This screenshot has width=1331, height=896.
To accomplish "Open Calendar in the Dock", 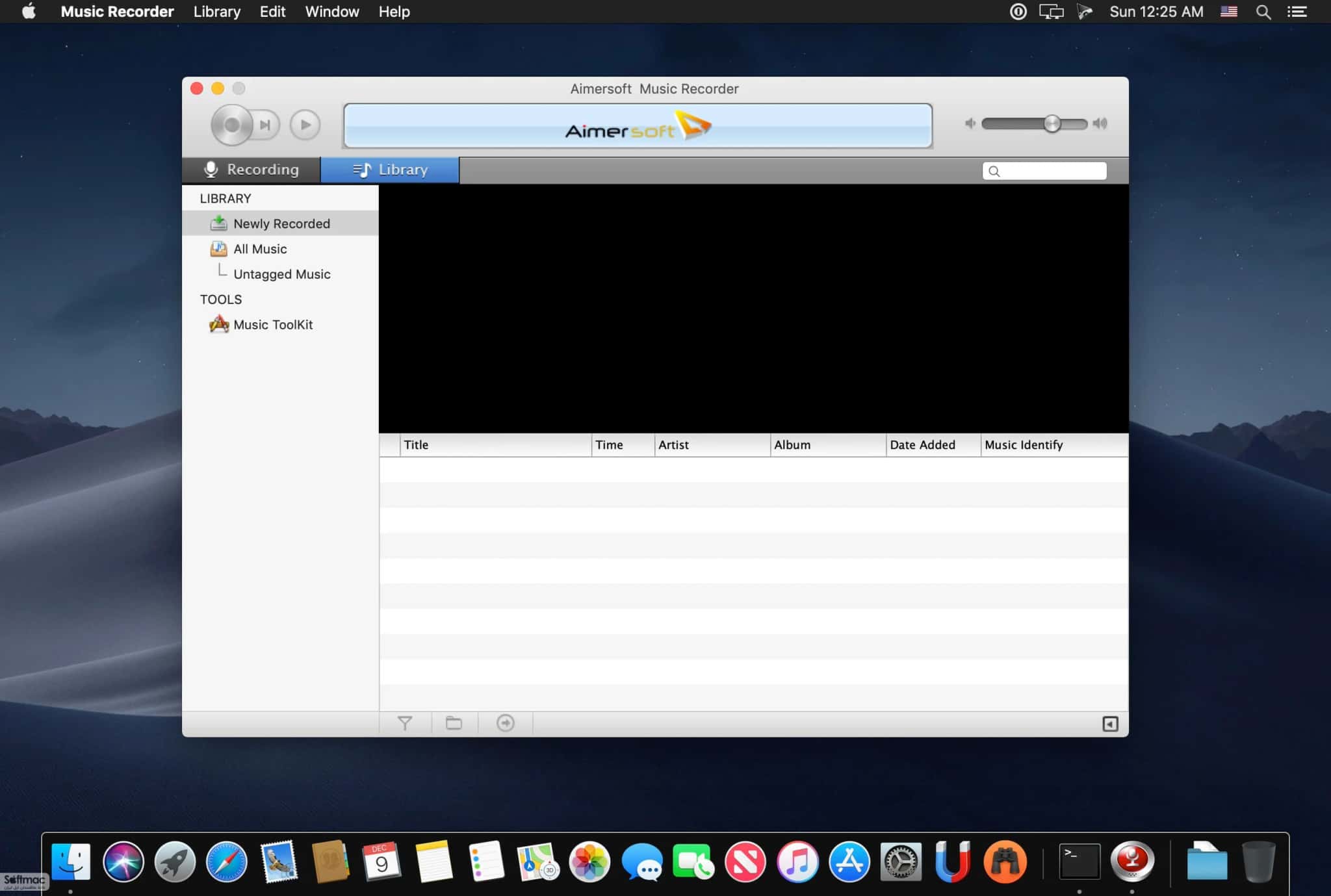I will tap(381, 862).
